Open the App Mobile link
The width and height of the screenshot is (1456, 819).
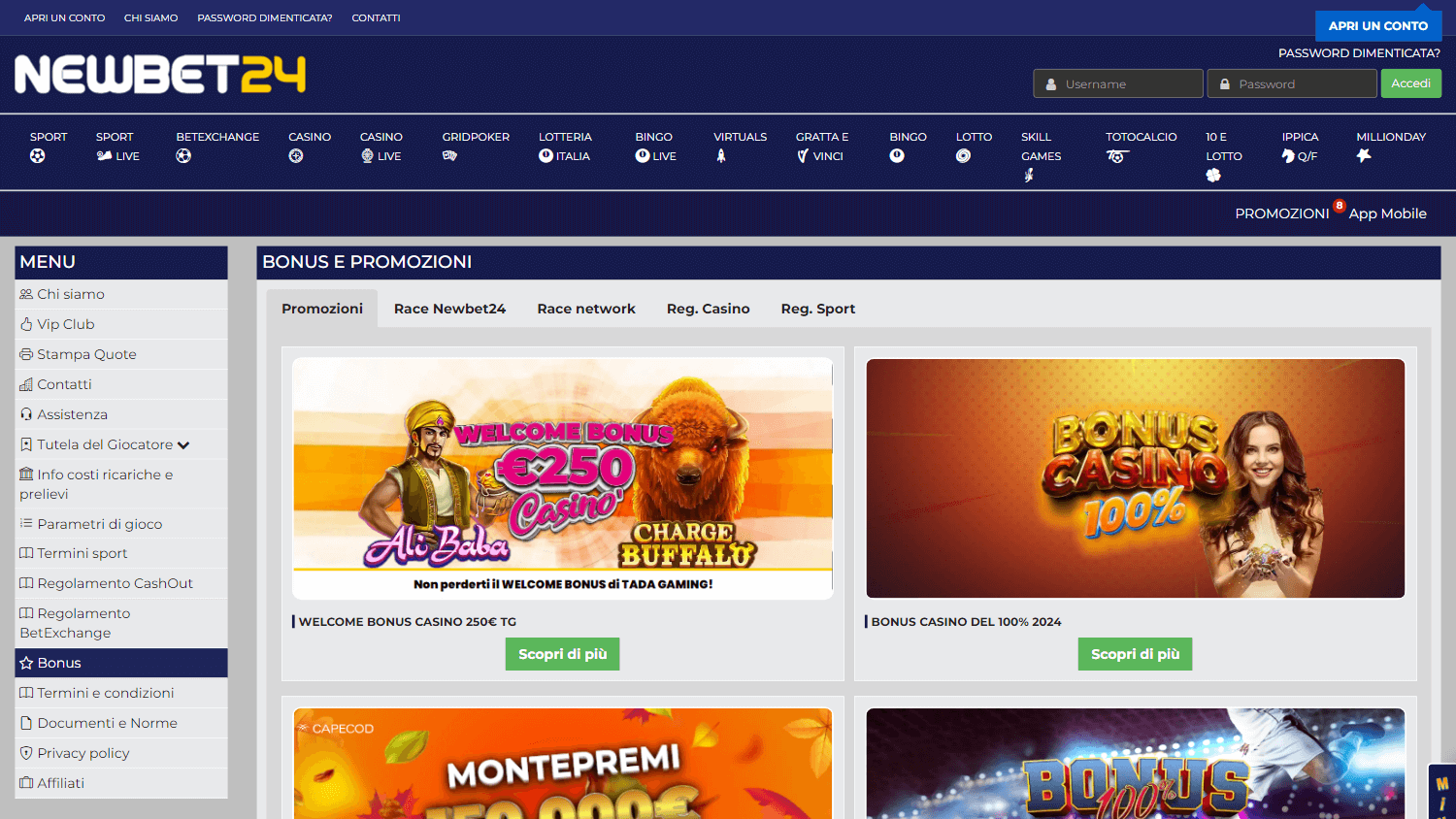tap(1387, 213)
